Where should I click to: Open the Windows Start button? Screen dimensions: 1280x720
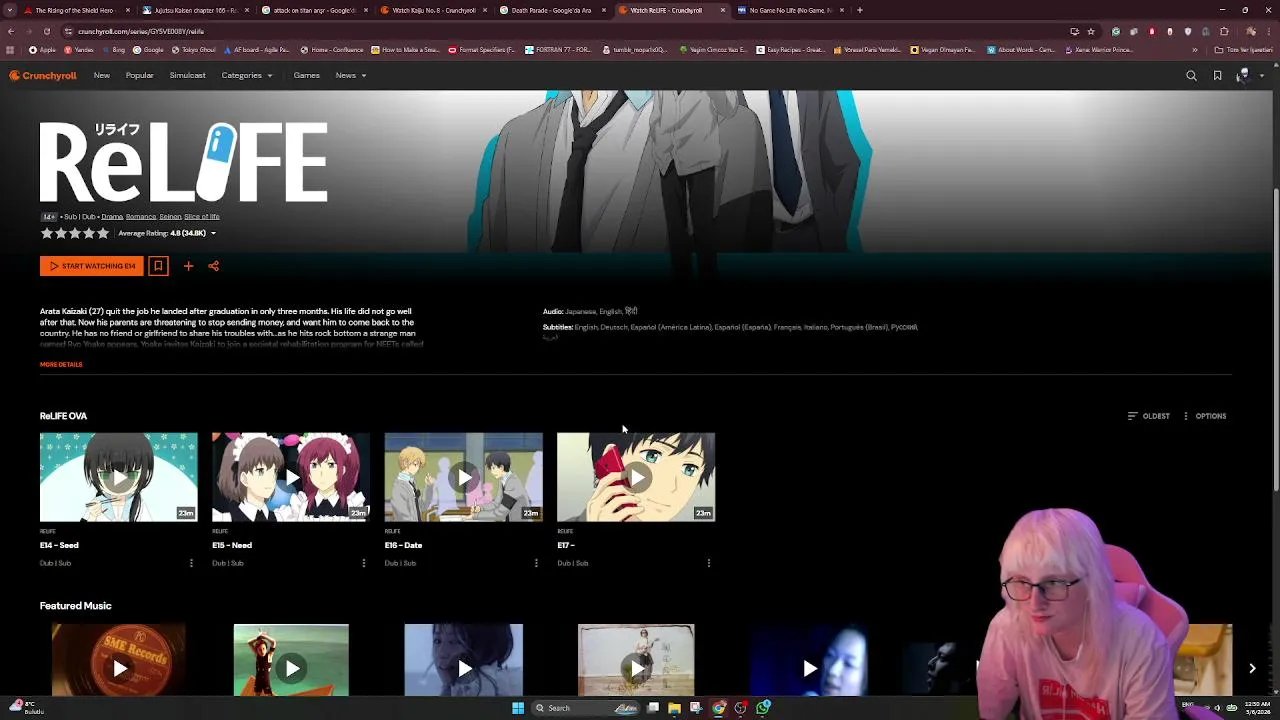click(518, 708)
